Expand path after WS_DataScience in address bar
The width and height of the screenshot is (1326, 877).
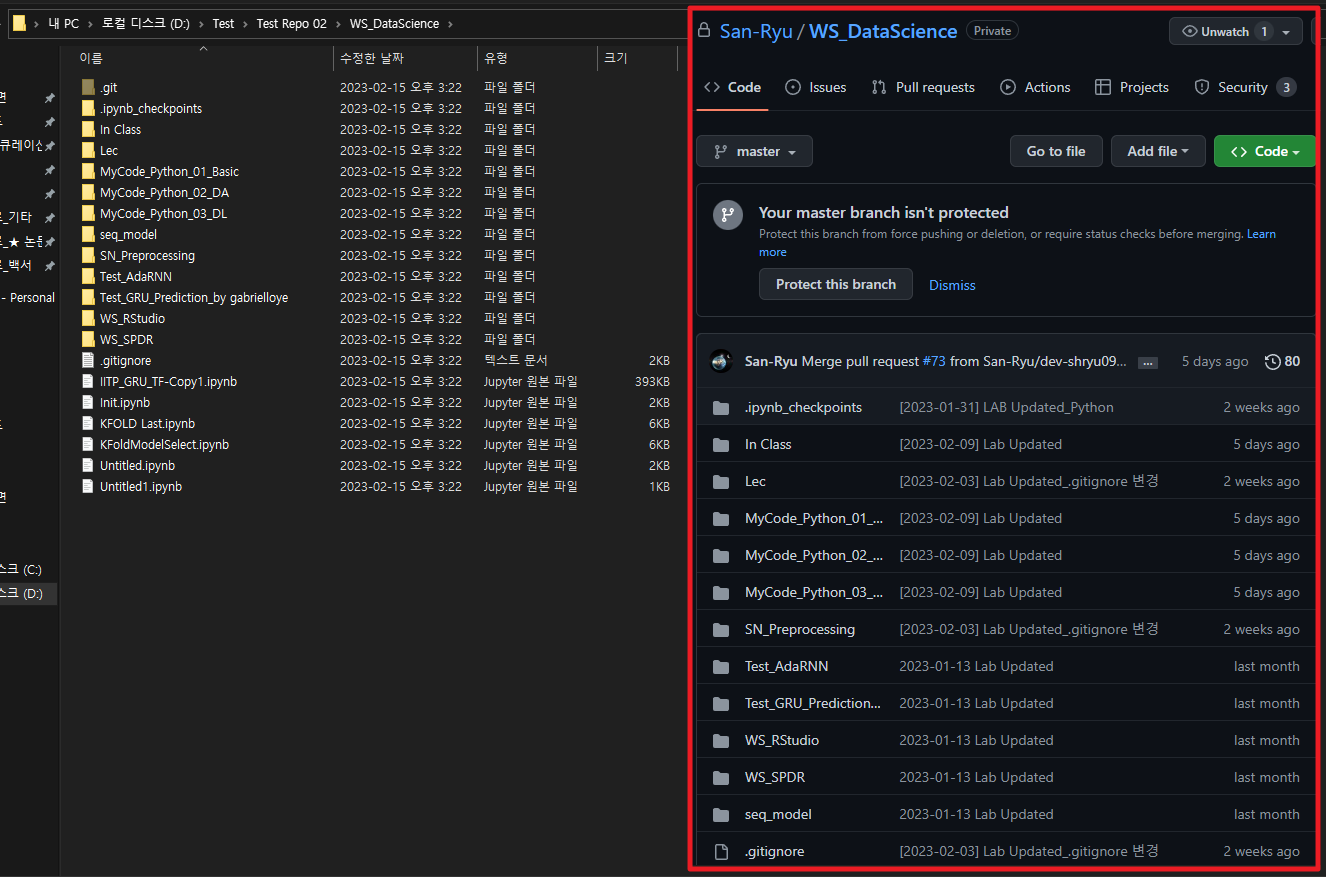click(x=449, y=23)
